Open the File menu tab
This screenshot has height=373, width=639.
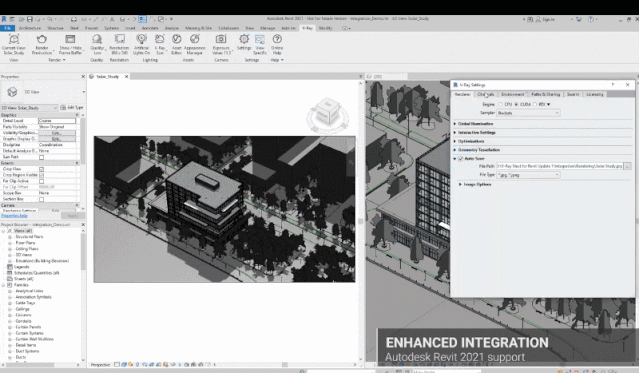click(7, 28)
